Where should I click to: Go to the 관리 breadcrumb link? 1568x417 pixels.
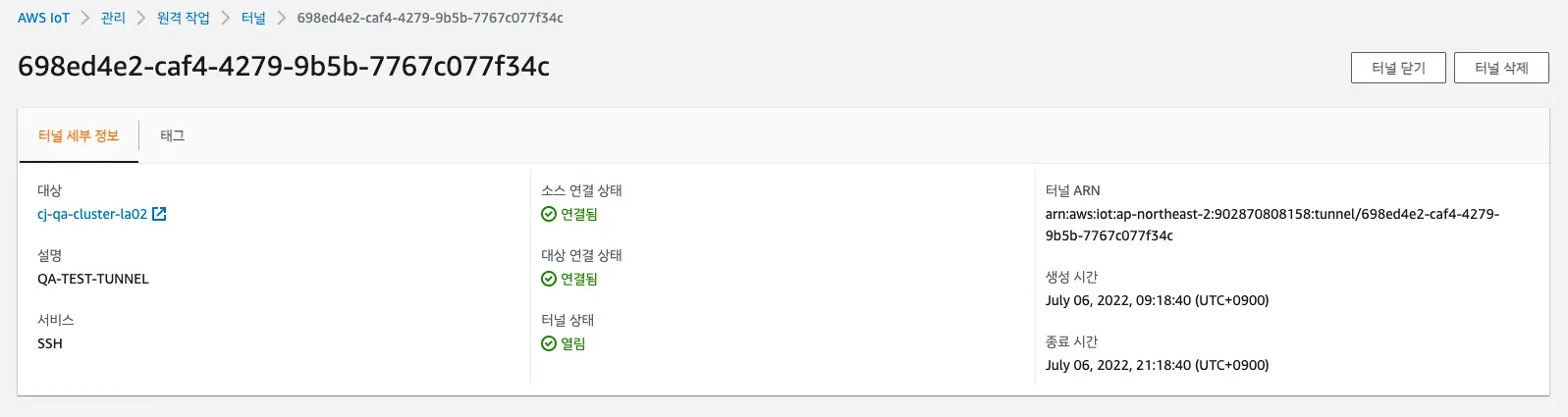[113, 18]
